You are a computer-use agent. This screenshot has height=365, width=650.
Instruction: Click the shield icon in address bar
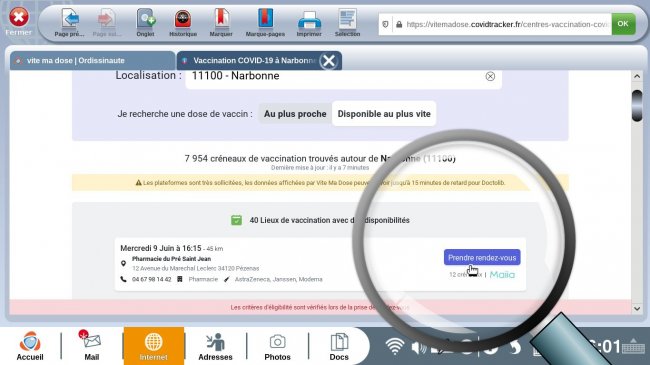[385, 24]
